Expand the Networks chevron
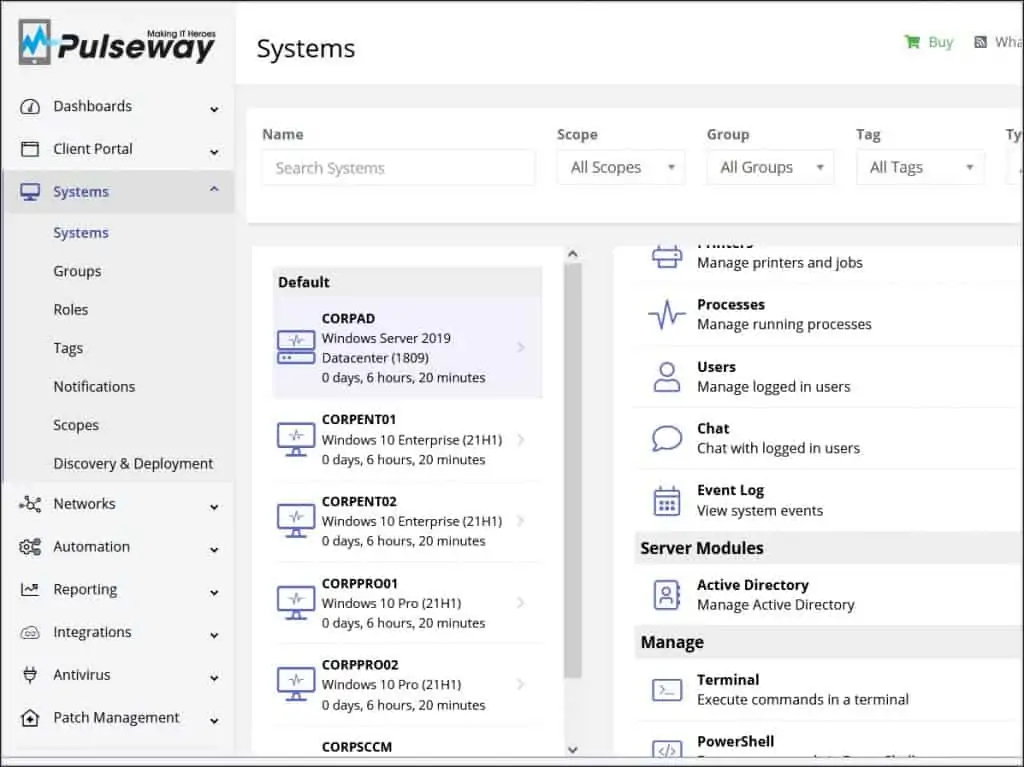Screen dimensions: 1024x767 pyautogui.click(x=214, y=507)
